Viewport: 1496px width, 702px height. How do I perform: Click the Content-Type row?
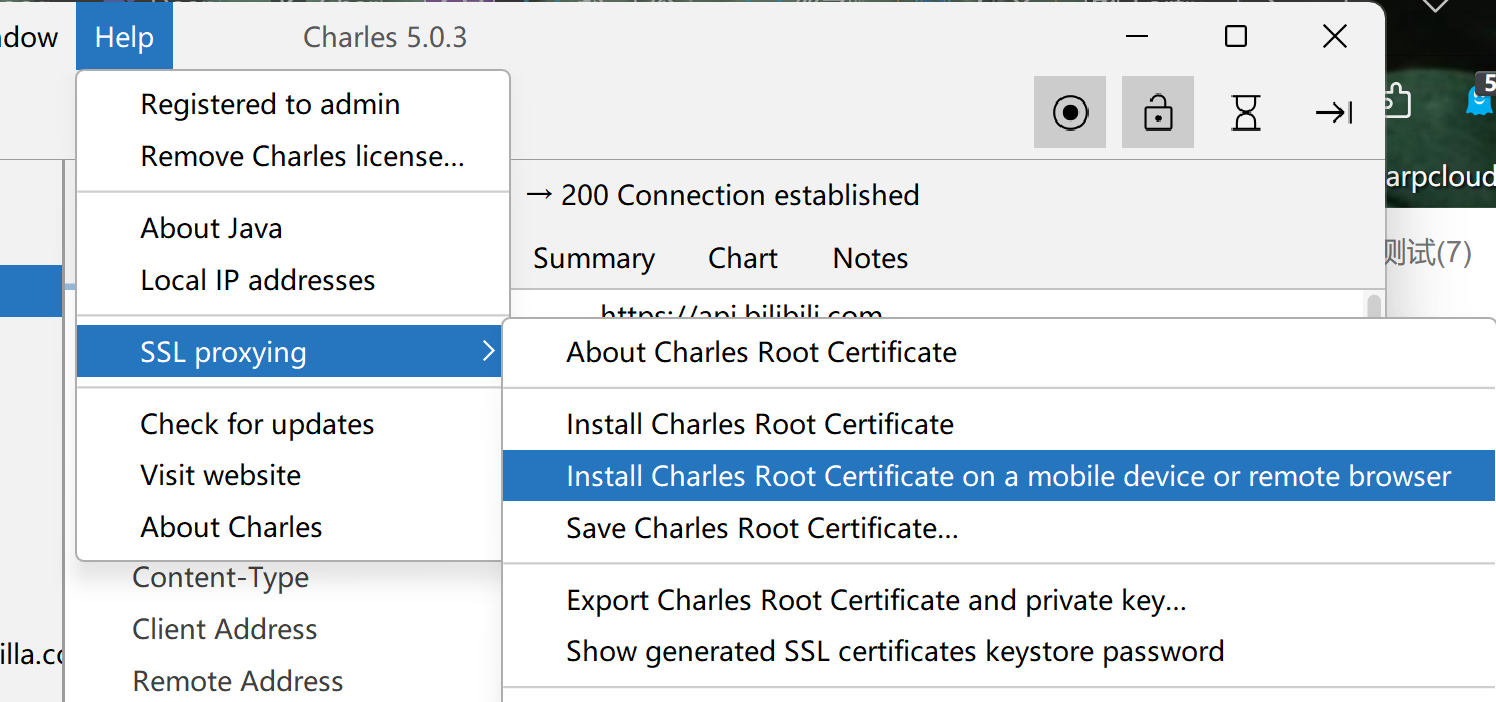(x=220, y=577)
